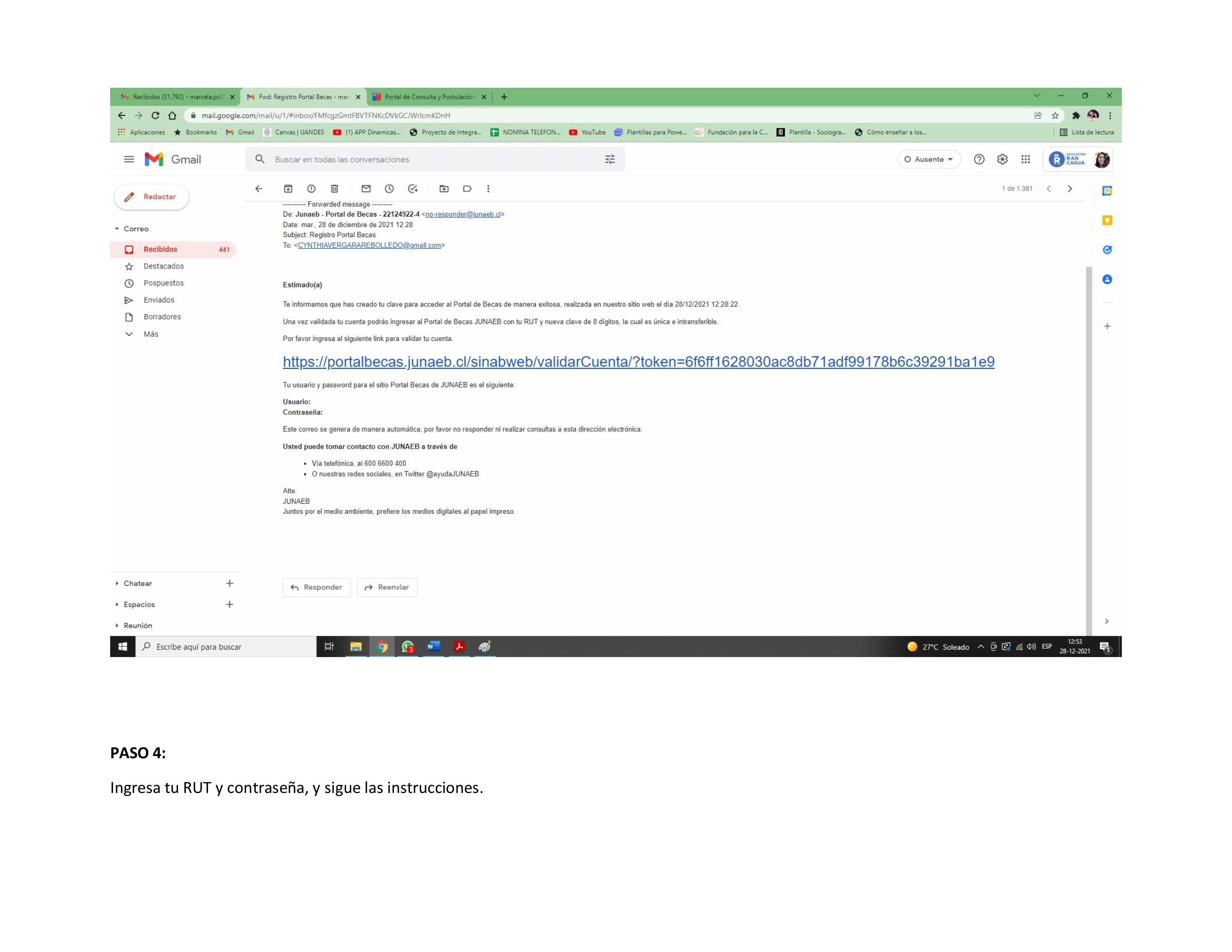
Task: Open Gmail settings gear icon
Action: point(1002,160)
